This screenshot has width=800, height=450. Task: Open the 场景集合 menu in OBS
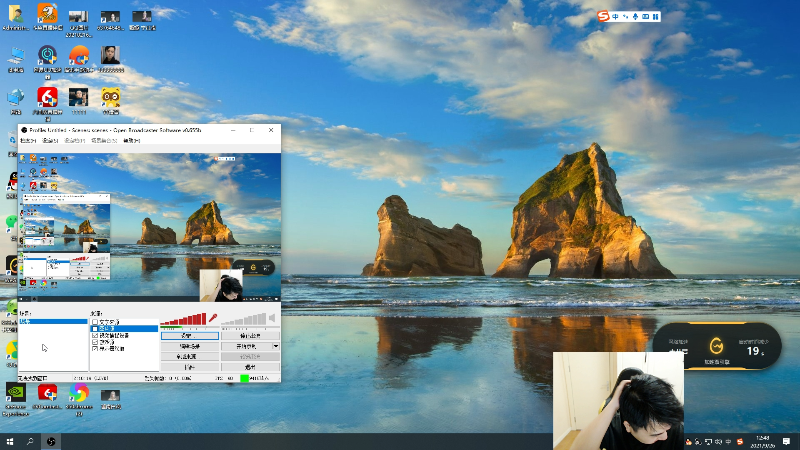(x=104, y=140)
